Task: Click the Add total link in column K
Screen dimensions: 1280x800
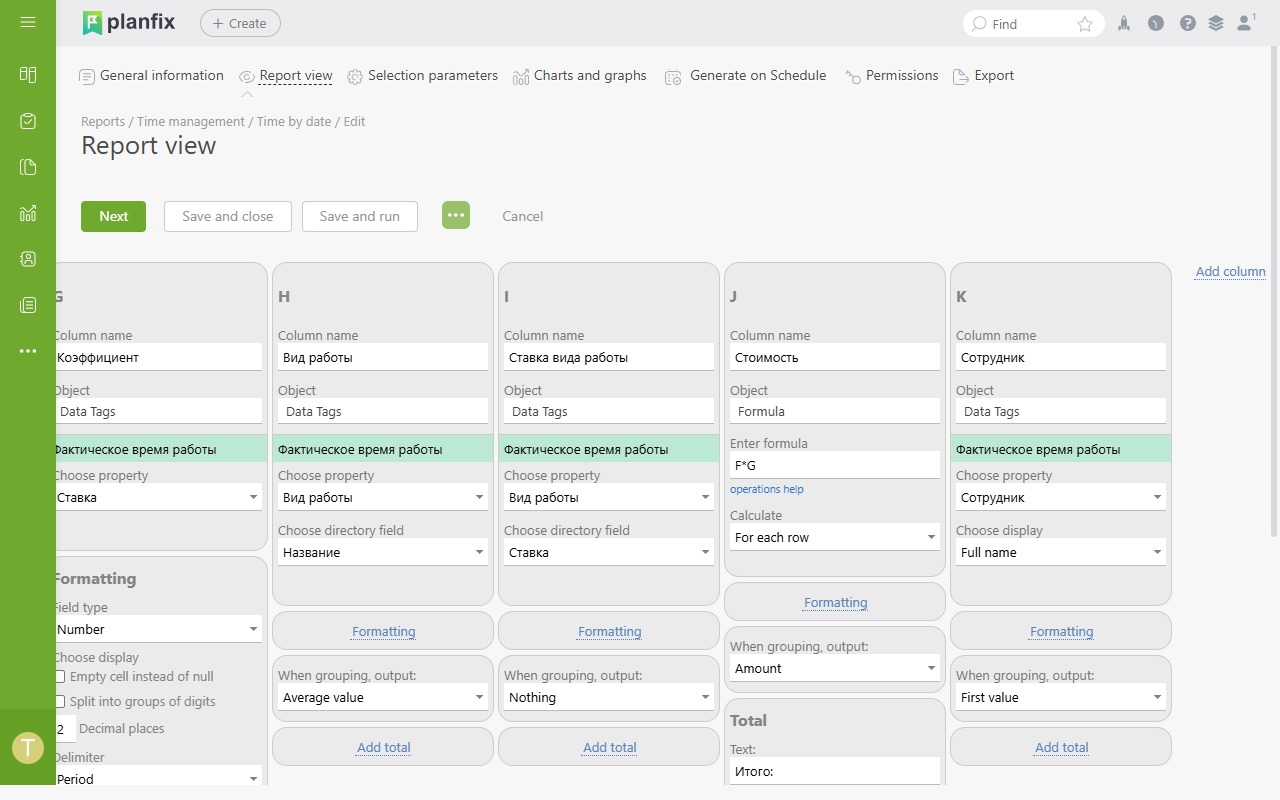Action: point(1062,747)
